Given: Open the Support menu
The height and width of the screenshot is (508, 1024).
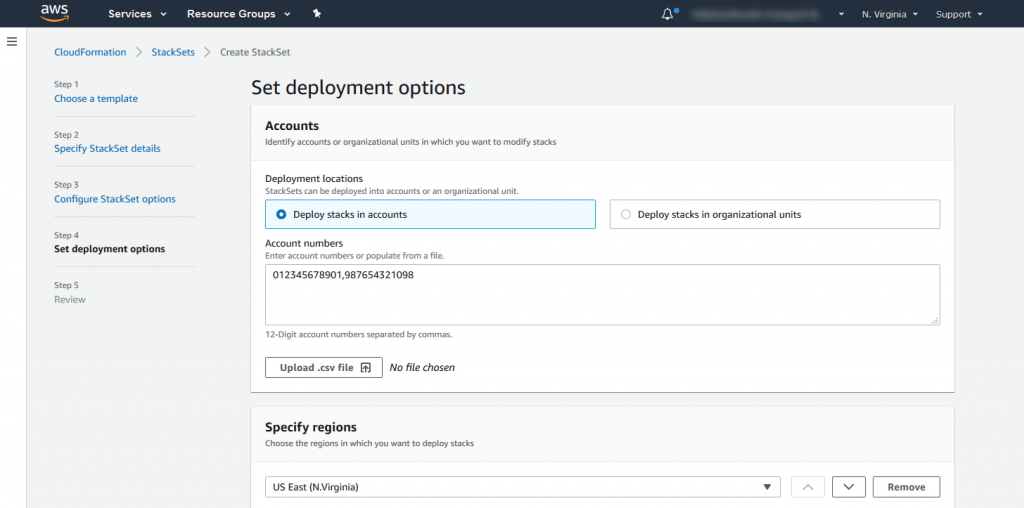Looking at the screenshot, I should (959, 14).
